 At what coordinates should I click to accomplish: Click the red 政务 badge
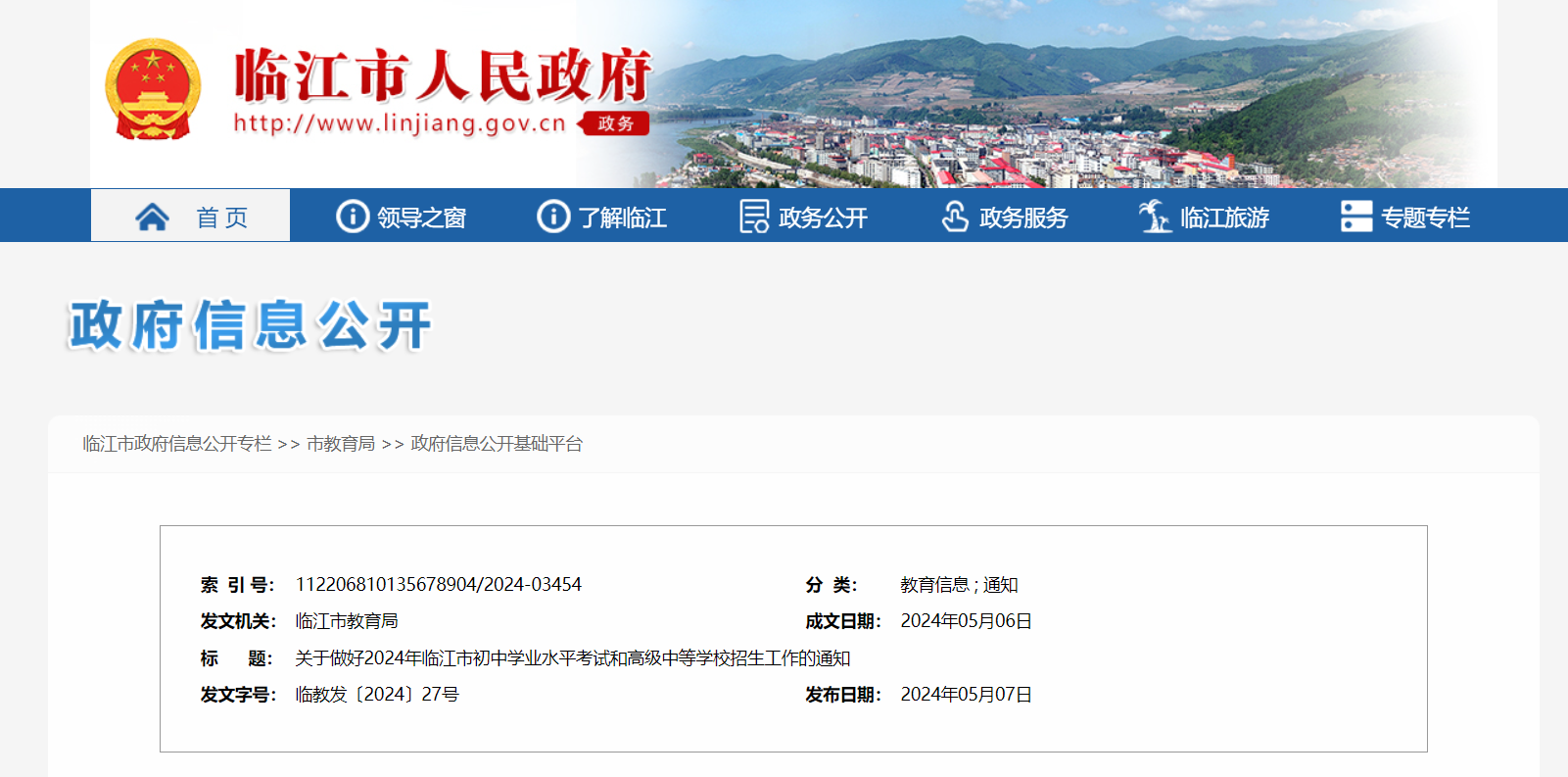[615, 123]
